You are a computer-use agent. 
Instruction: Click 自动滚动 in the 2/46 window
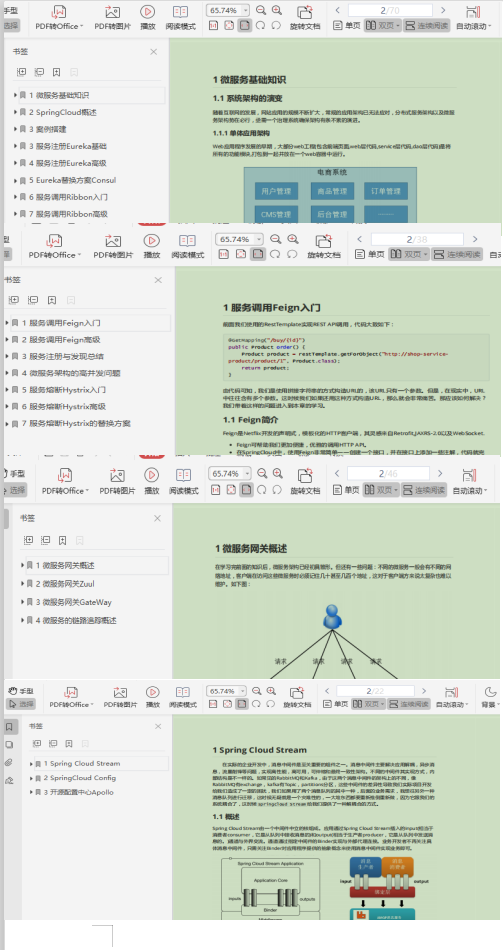470,482
